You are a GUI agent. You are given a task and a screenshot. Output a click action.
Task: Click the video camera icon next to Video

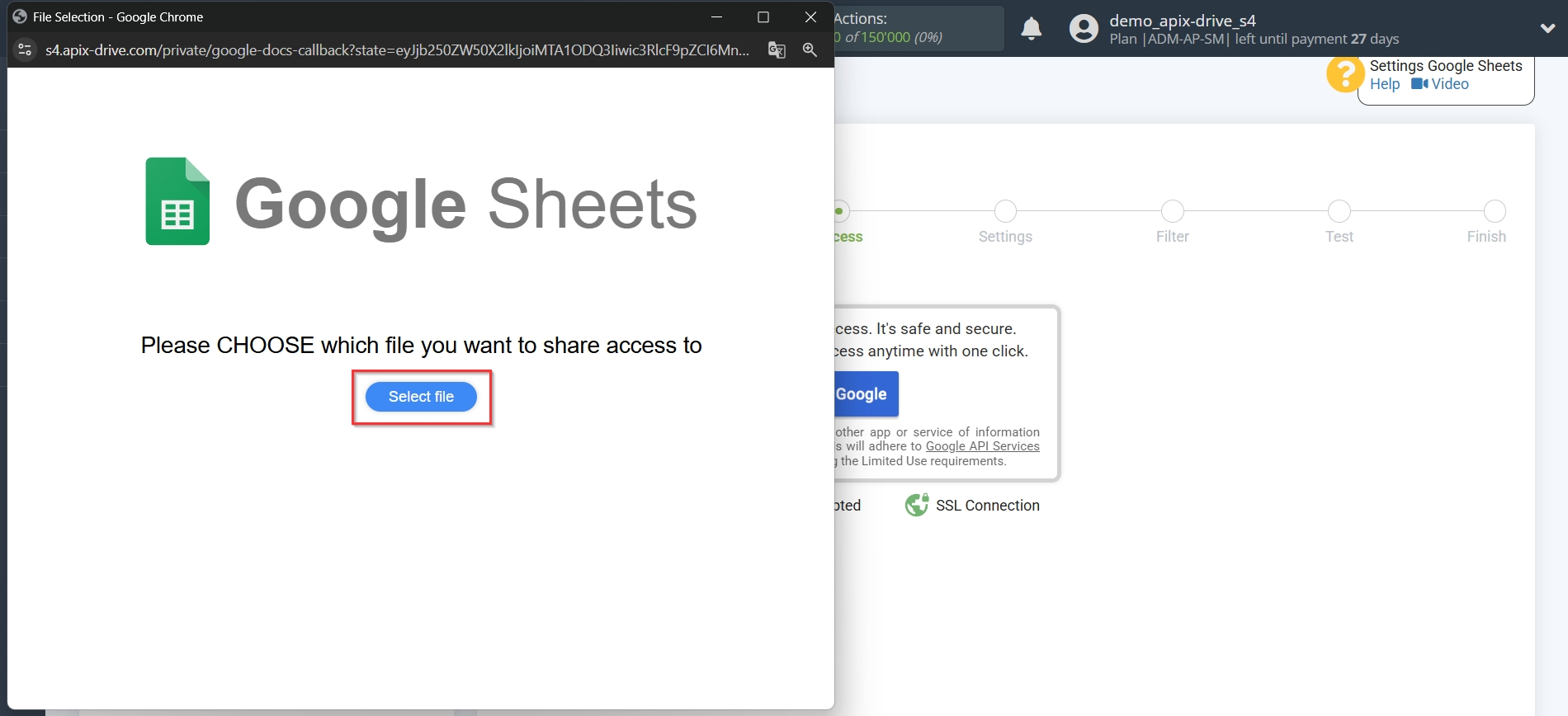[x=1419, y=84]
